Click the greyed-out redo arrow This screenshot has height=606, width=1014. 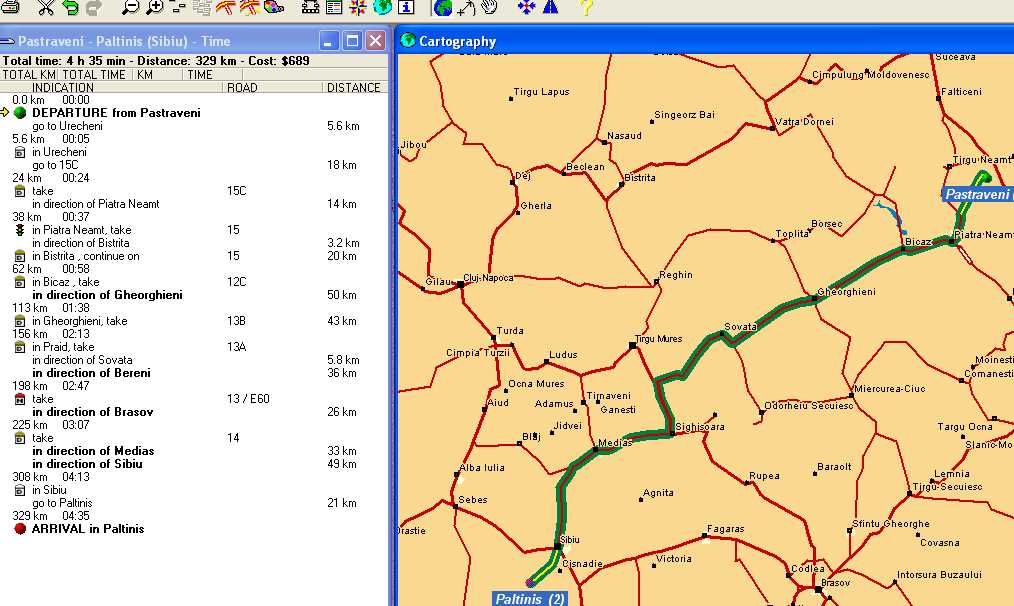94,7
